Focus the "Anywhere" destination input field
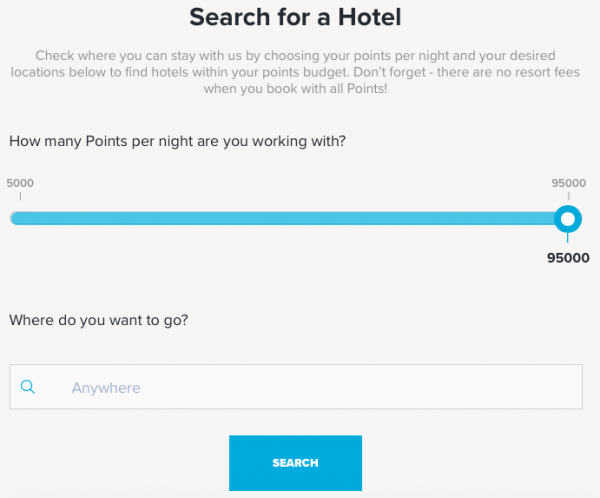The image size is (600, 498). (300, 387)
